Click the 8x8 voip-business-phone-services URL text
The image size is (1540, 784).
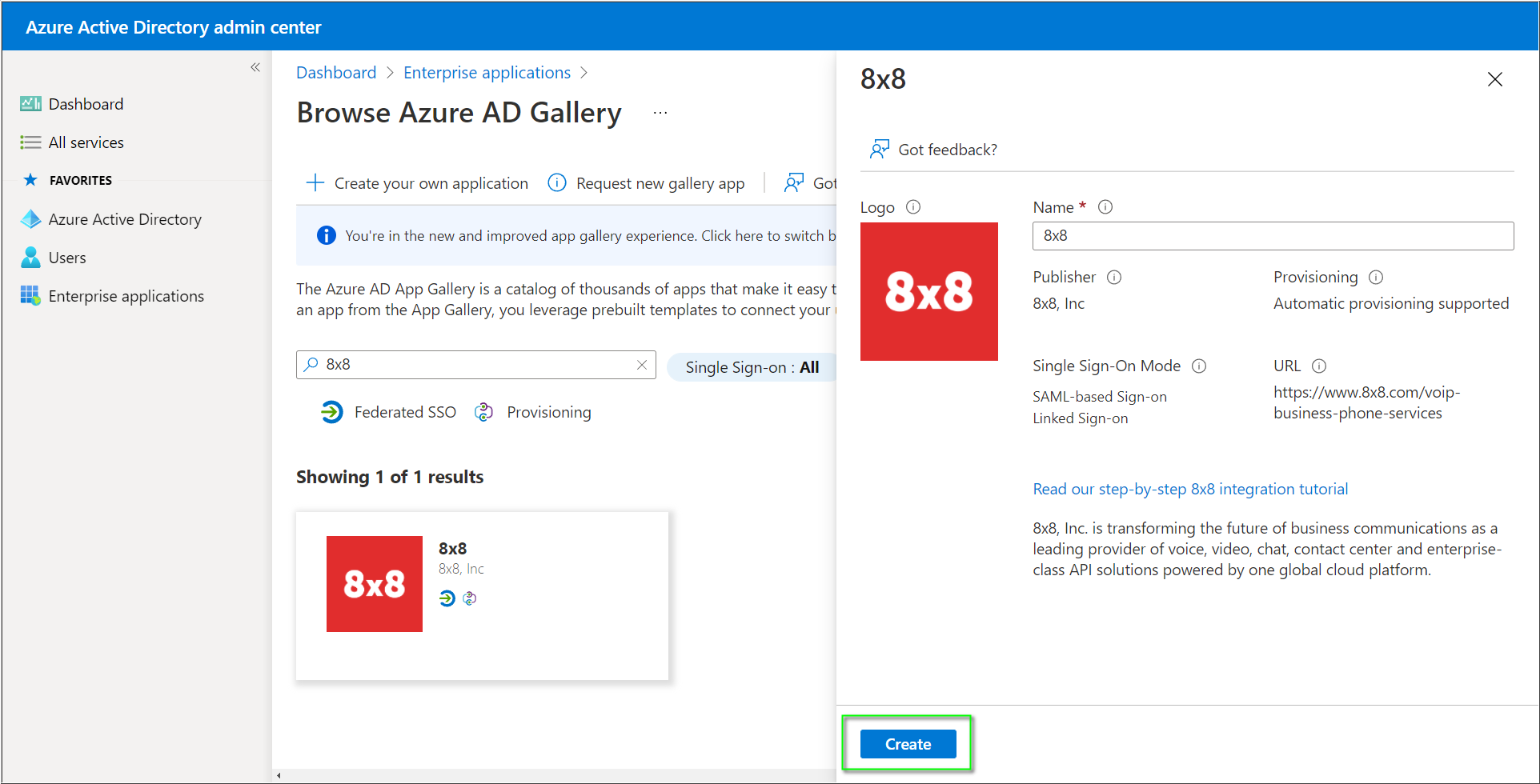click(x=1367, y=402)
